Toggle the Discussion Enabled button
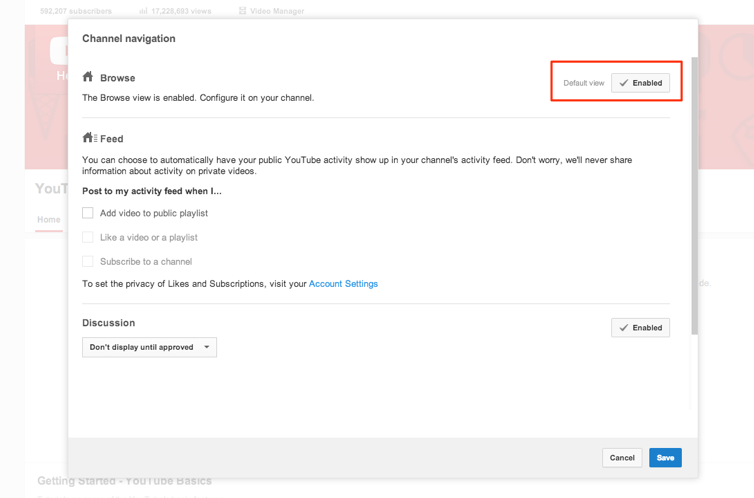The height and width of the screenshot is (498, 754). [x=640, y=327]
